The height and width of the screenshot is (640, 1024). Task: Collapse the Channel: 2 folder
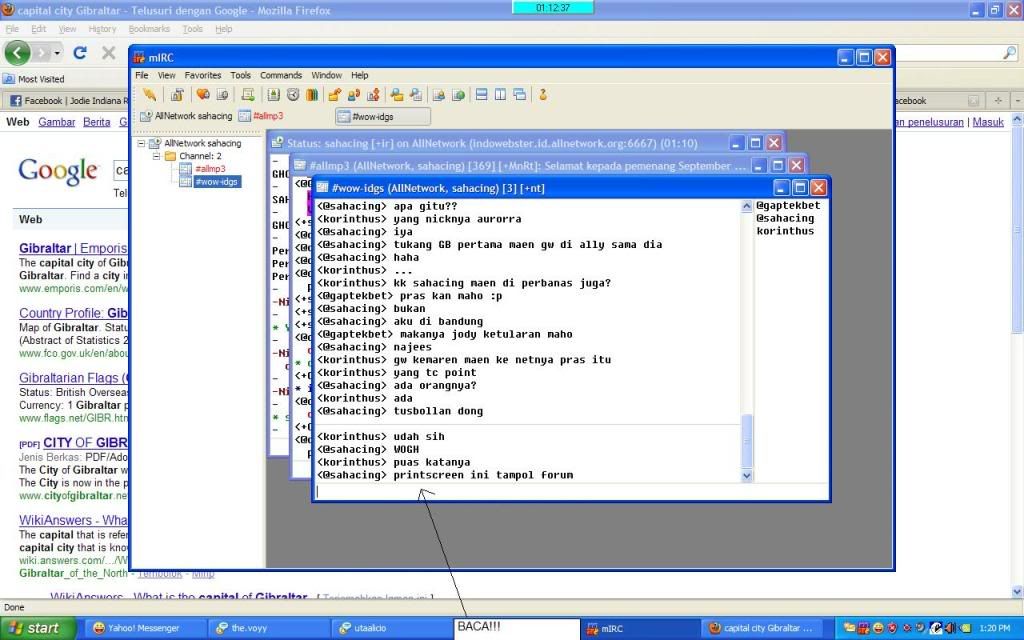click(156, 157)
